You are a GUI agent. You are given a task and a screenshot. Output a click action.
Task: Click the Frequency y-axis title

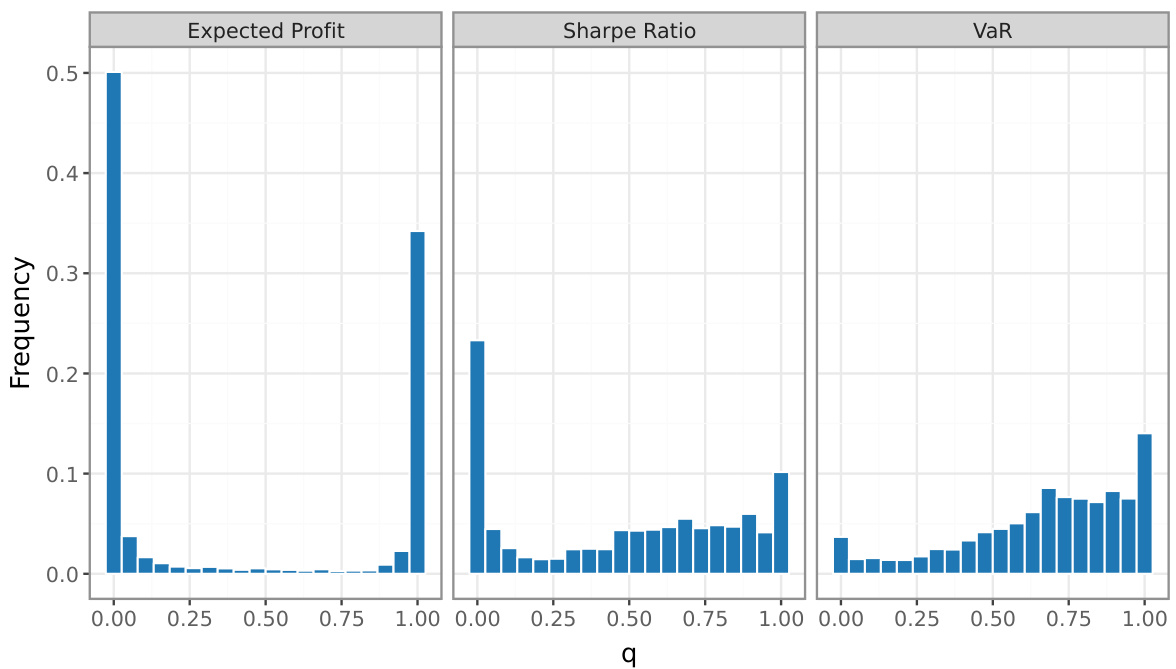21,323
